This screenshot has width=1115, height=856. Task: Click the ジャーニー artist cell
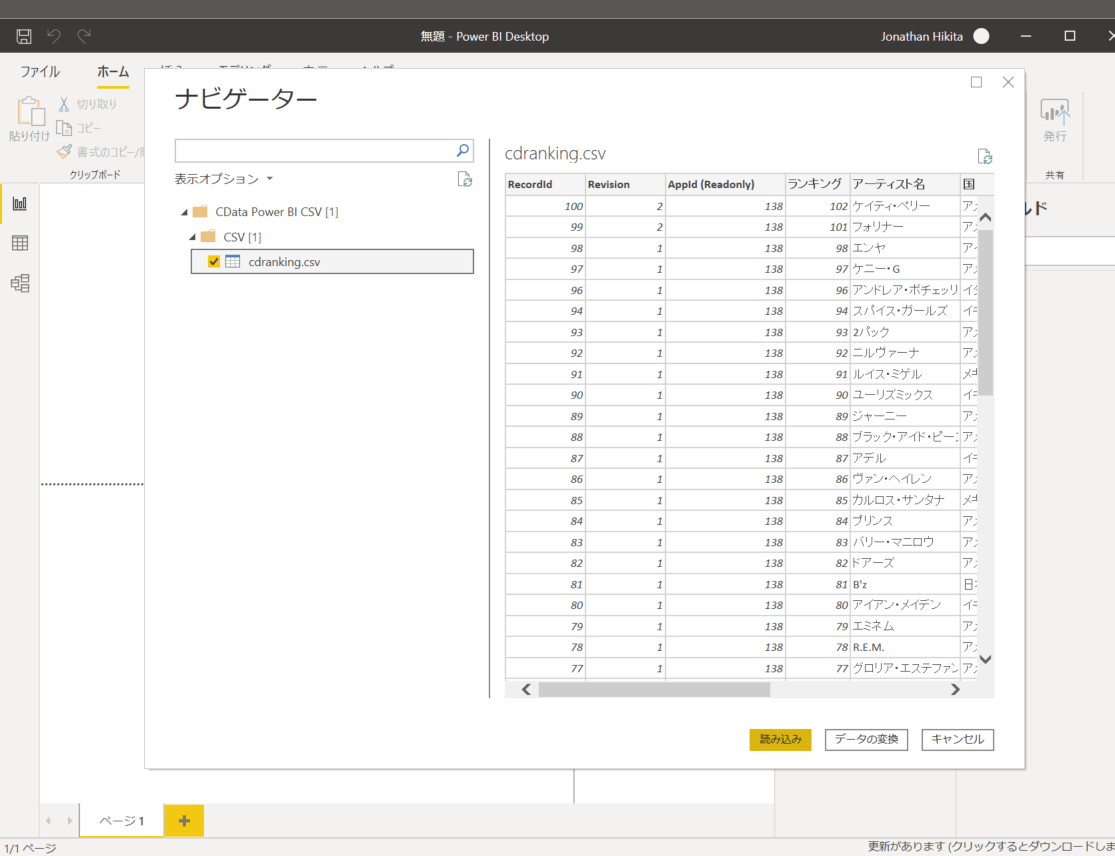(905, 417)
